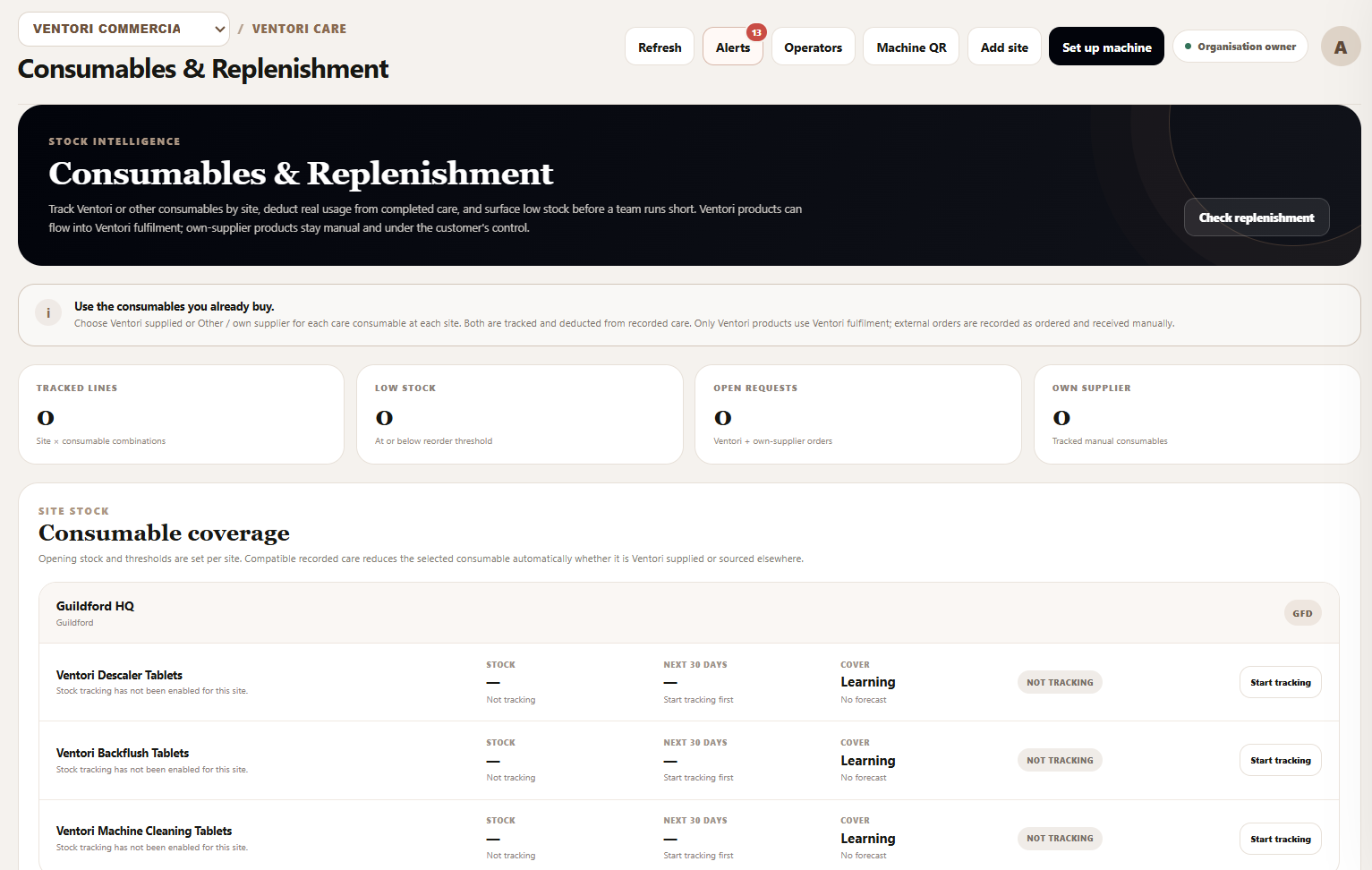
Task: Click the Add site button
Action: click(1004, 47)
